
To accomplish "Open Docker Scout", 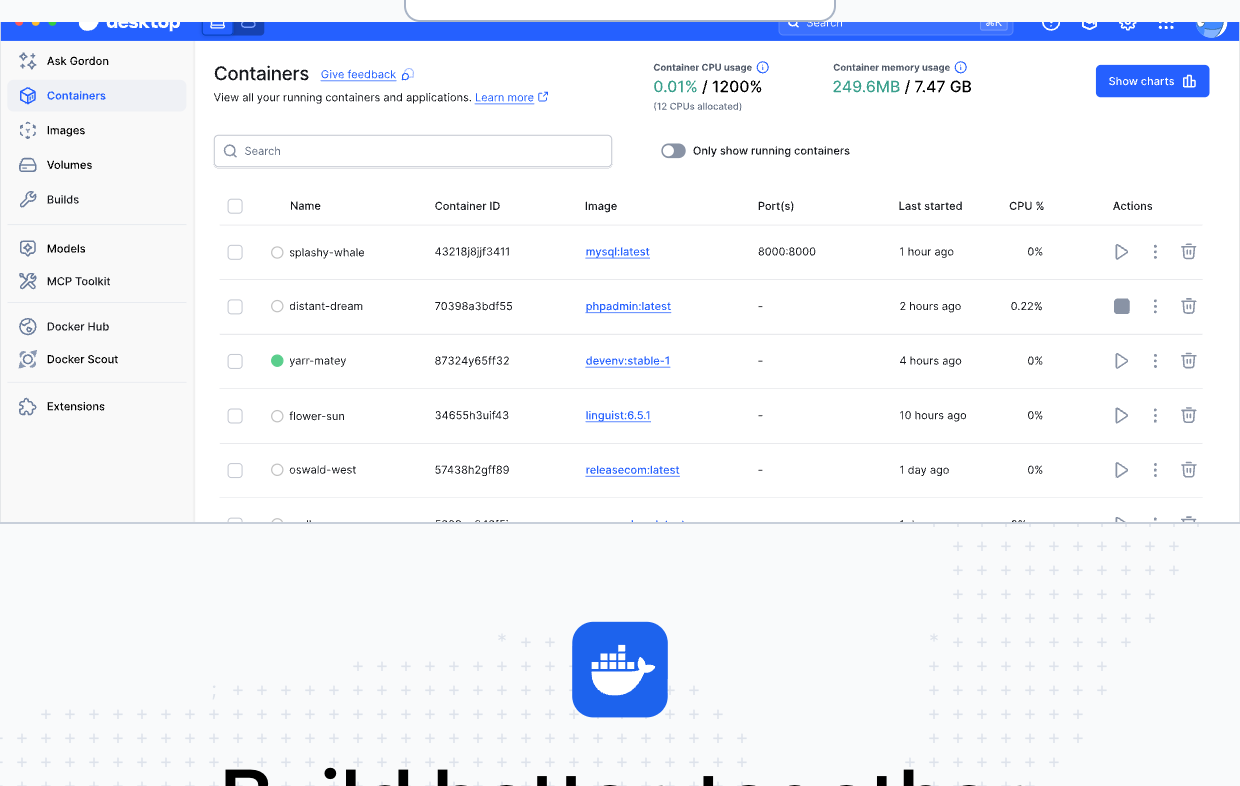I will tap(96, 359).
